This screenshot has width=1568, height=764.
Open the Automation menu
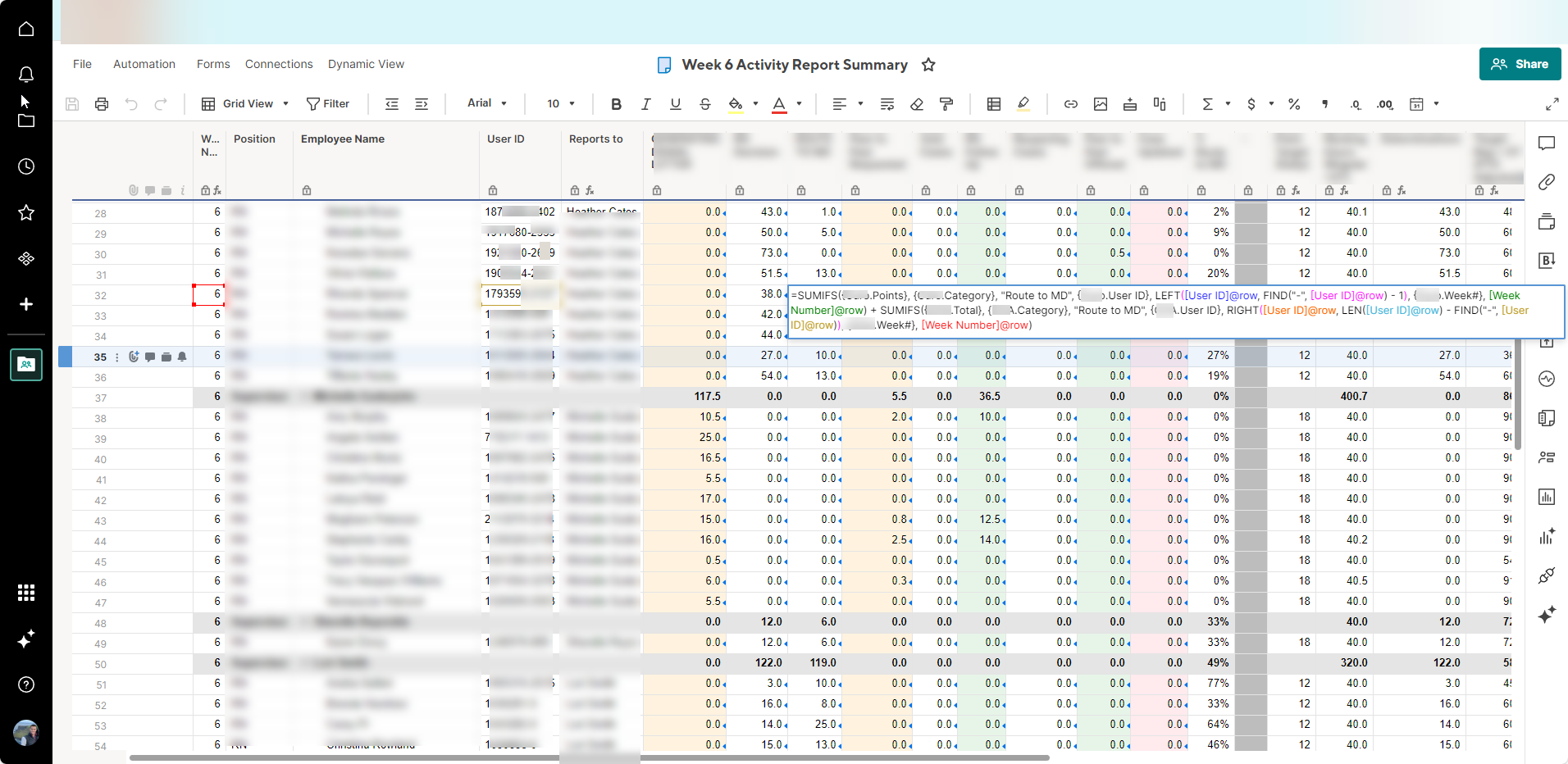(x=144, y=64)
